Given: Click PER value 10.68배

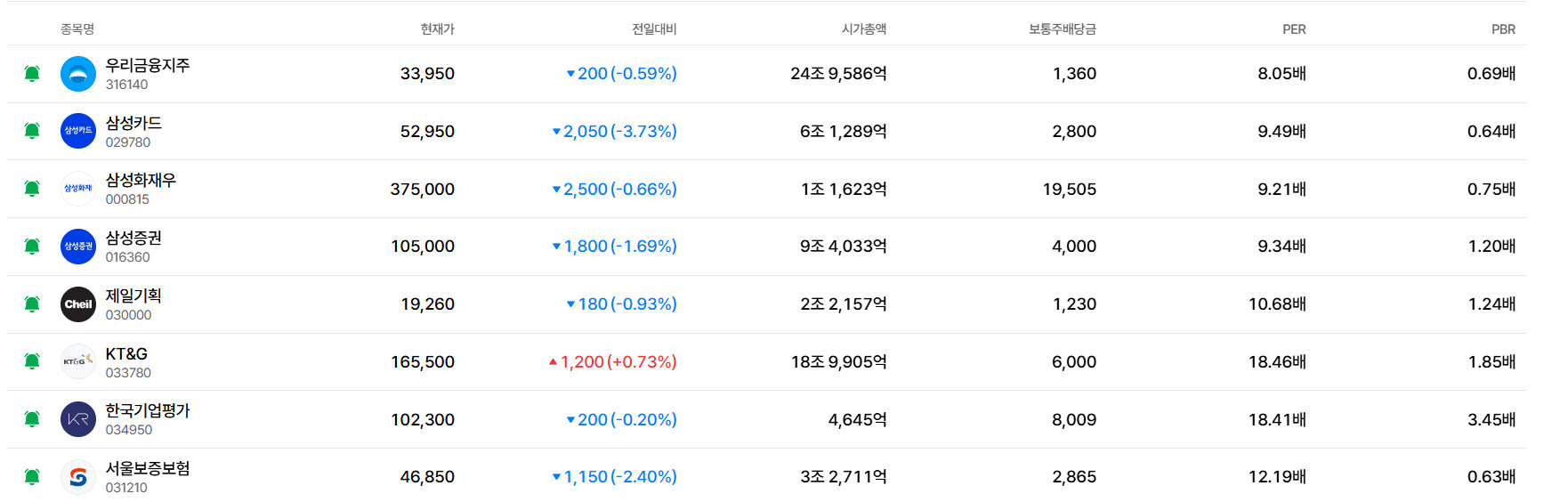Looking at the screenshot, I should pos(1277,304).
